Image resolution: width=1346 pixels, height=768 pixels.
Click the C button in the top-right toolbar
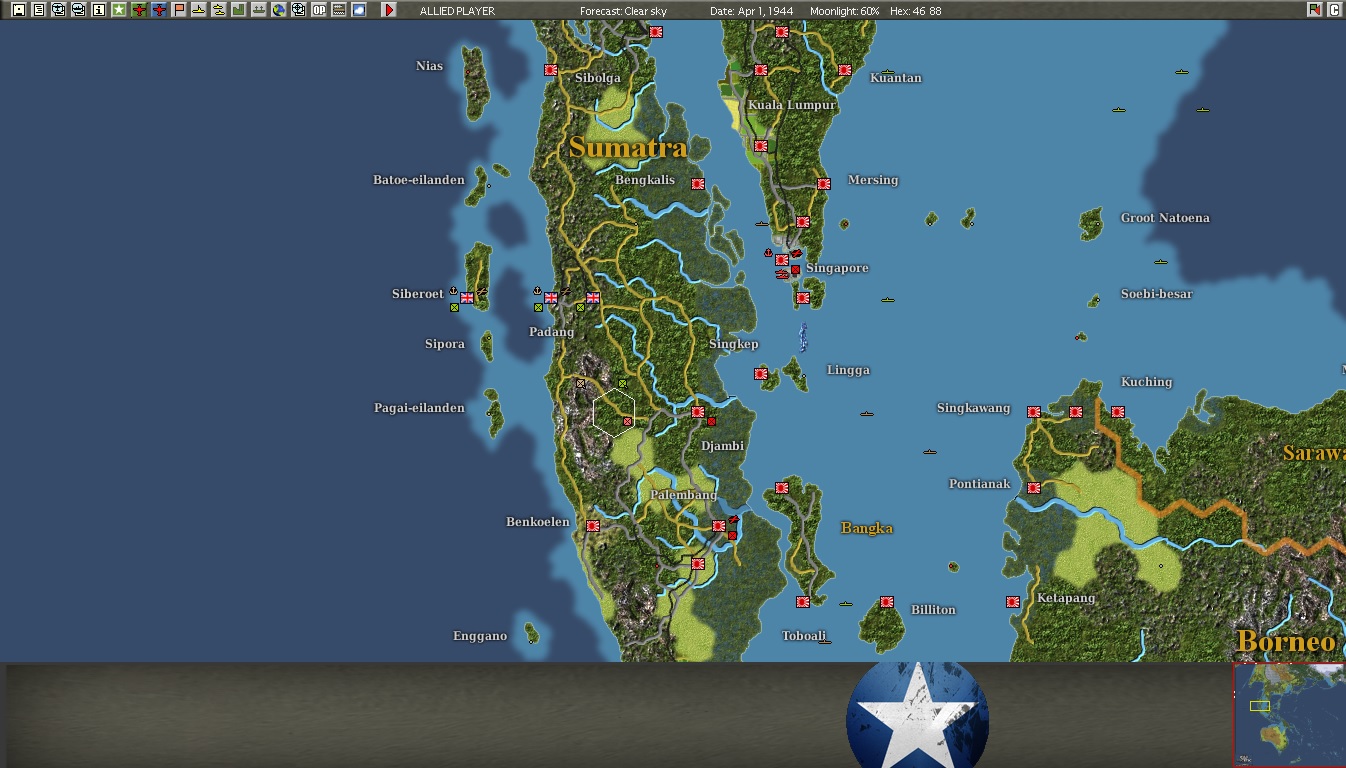pos(1334,10)
